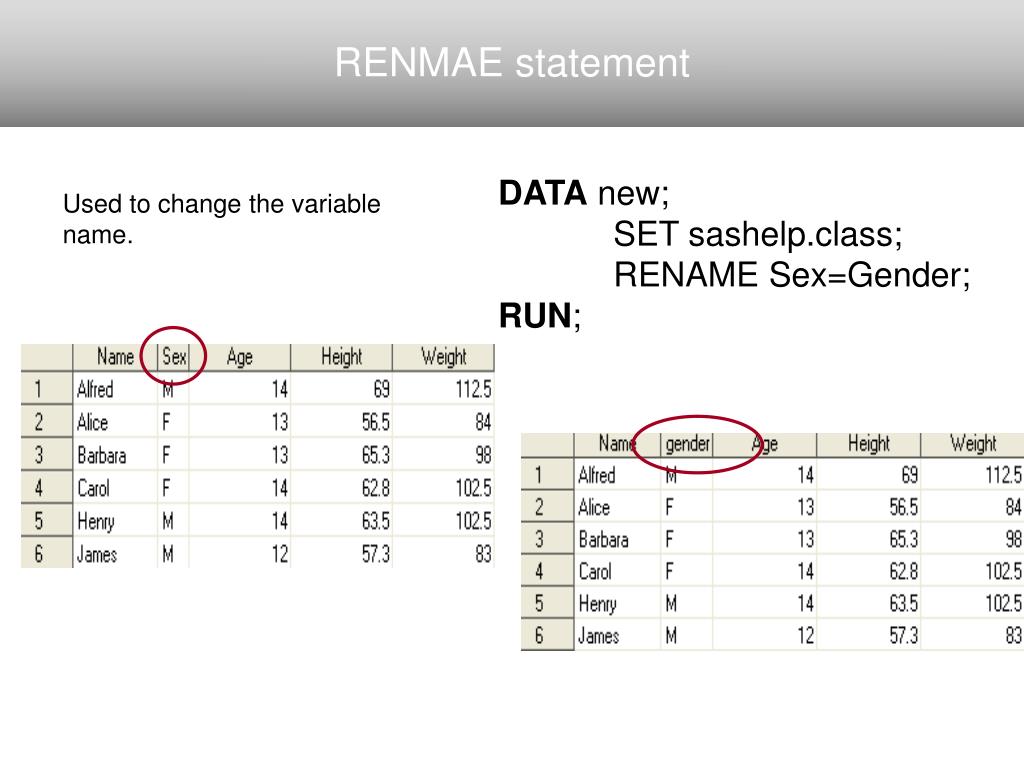The width and height of the screenshot is (1024, 768).
Task: Select Carol in the Sex table
Action: (93, 488)
